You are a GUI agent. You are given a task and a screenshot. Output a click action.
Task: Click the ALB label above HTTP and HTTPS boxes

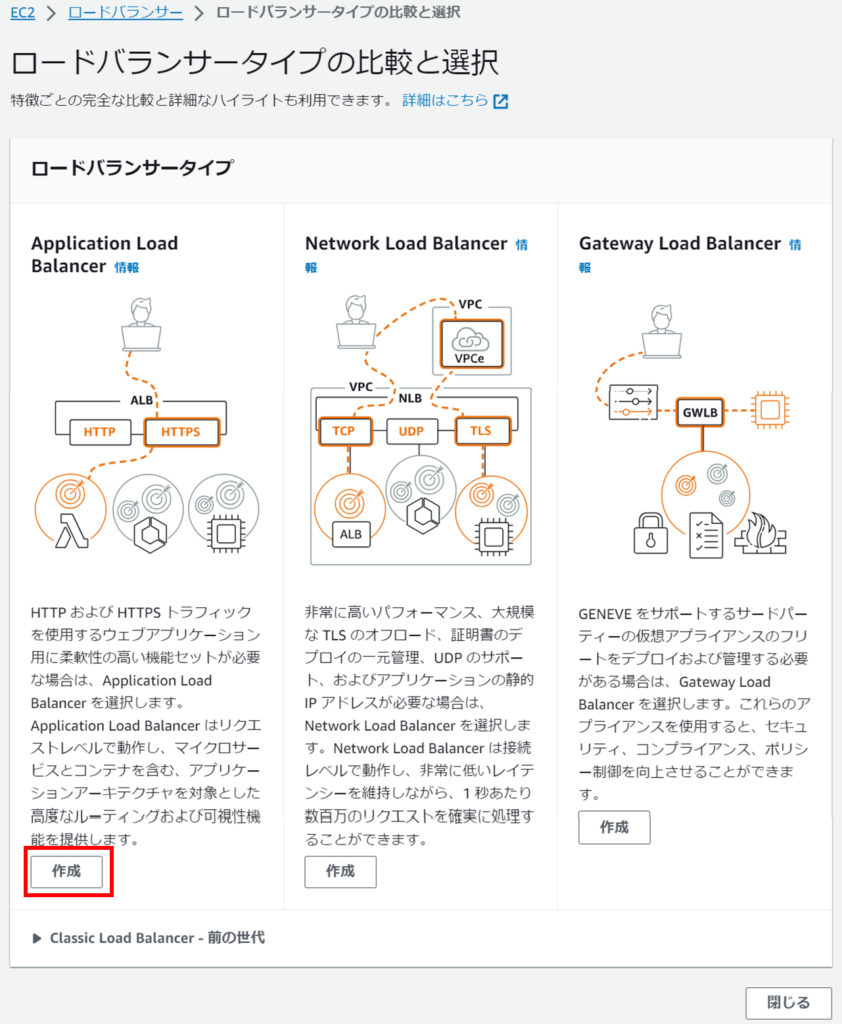[142, 400]
